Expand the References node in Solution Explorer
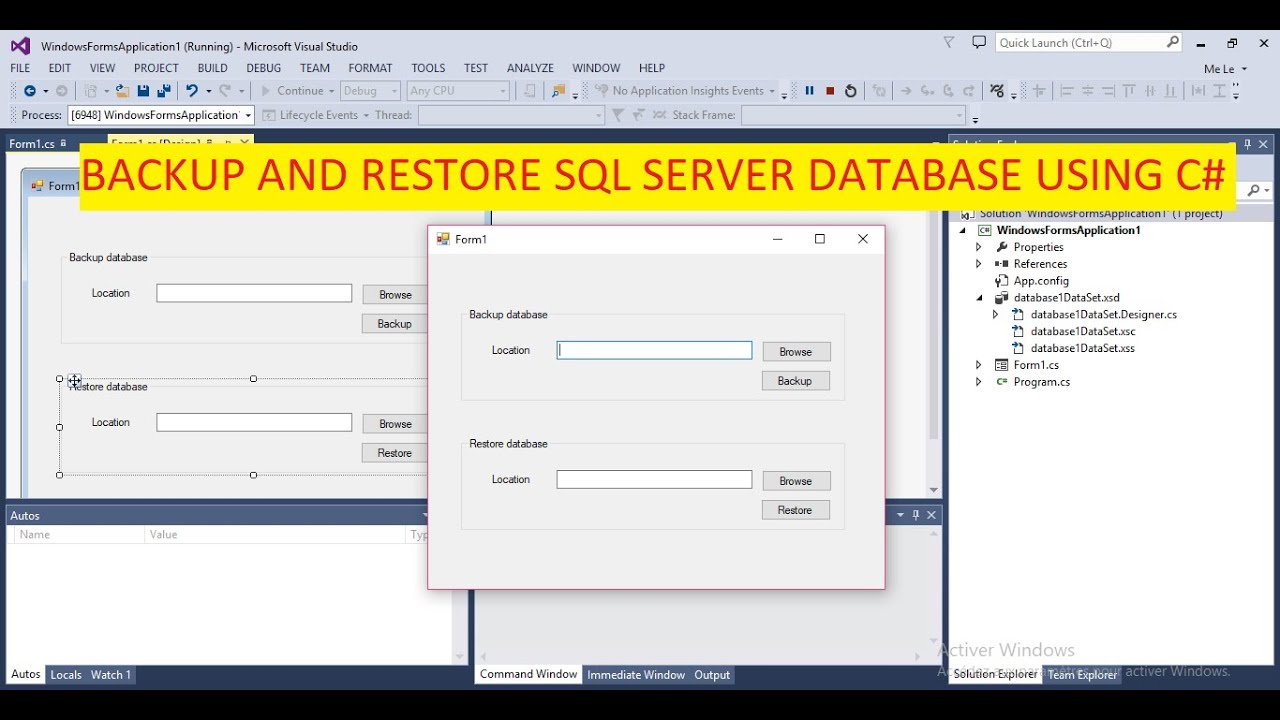The width and height of the screenshot is (1280, 720). 979,264
